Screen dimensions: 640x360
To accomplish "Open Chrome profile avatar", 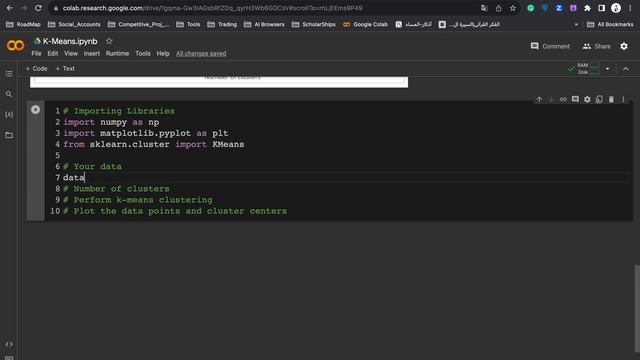I will coord(616,8).
